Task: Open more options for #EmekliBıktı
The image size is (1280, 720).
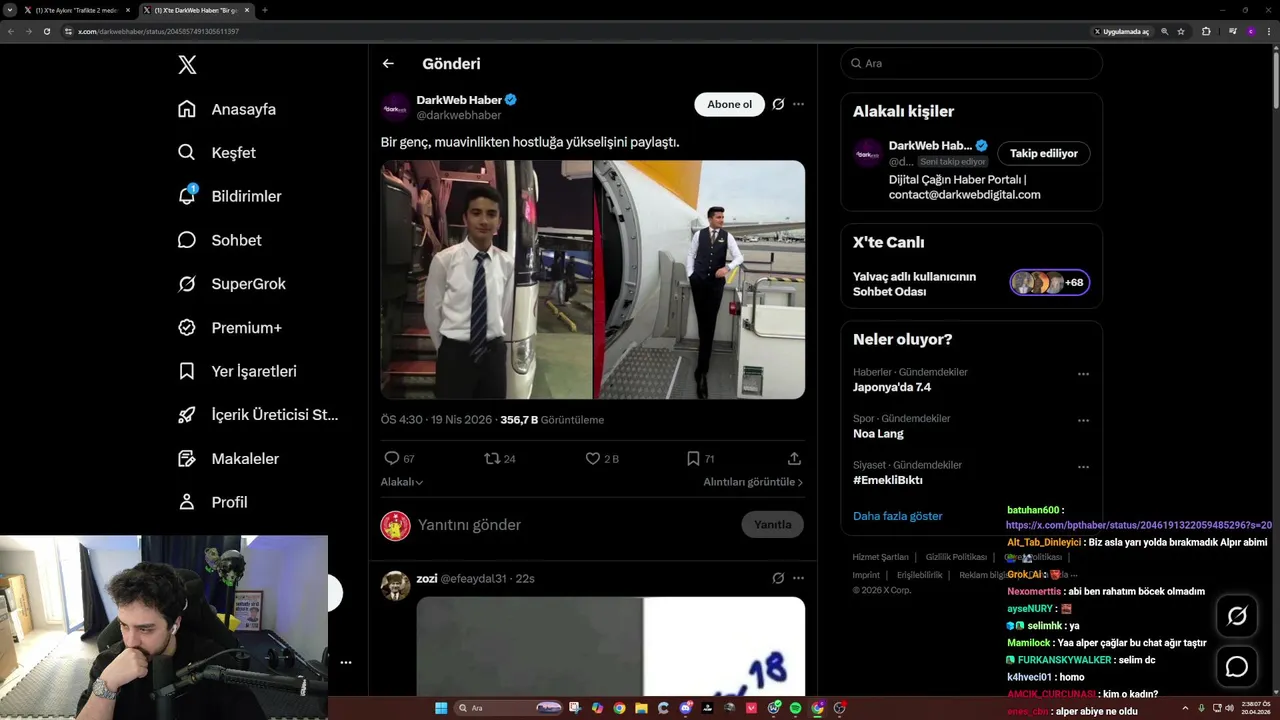Action: (1083, 467)
